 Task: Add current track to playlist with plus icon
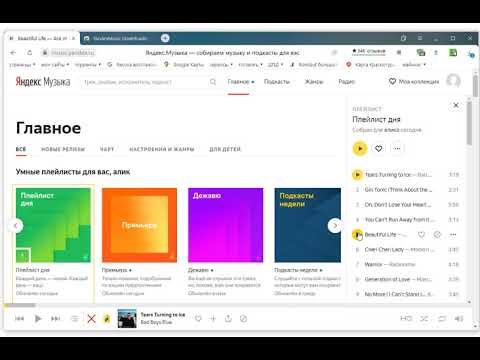[x=213, y=319]
